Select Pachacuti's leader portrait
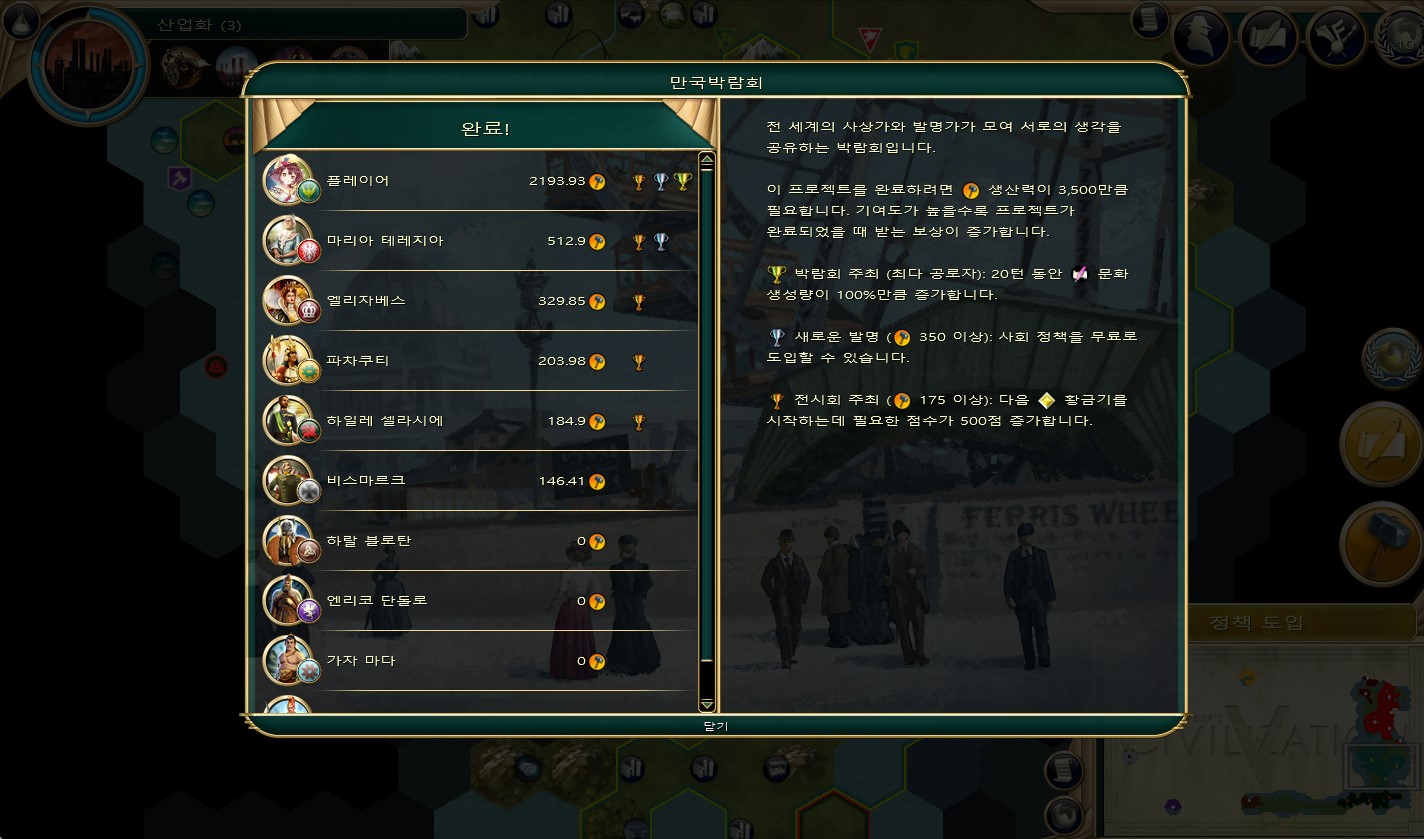The width and height of the screenshot is (1424, 839). pos(289,361)
